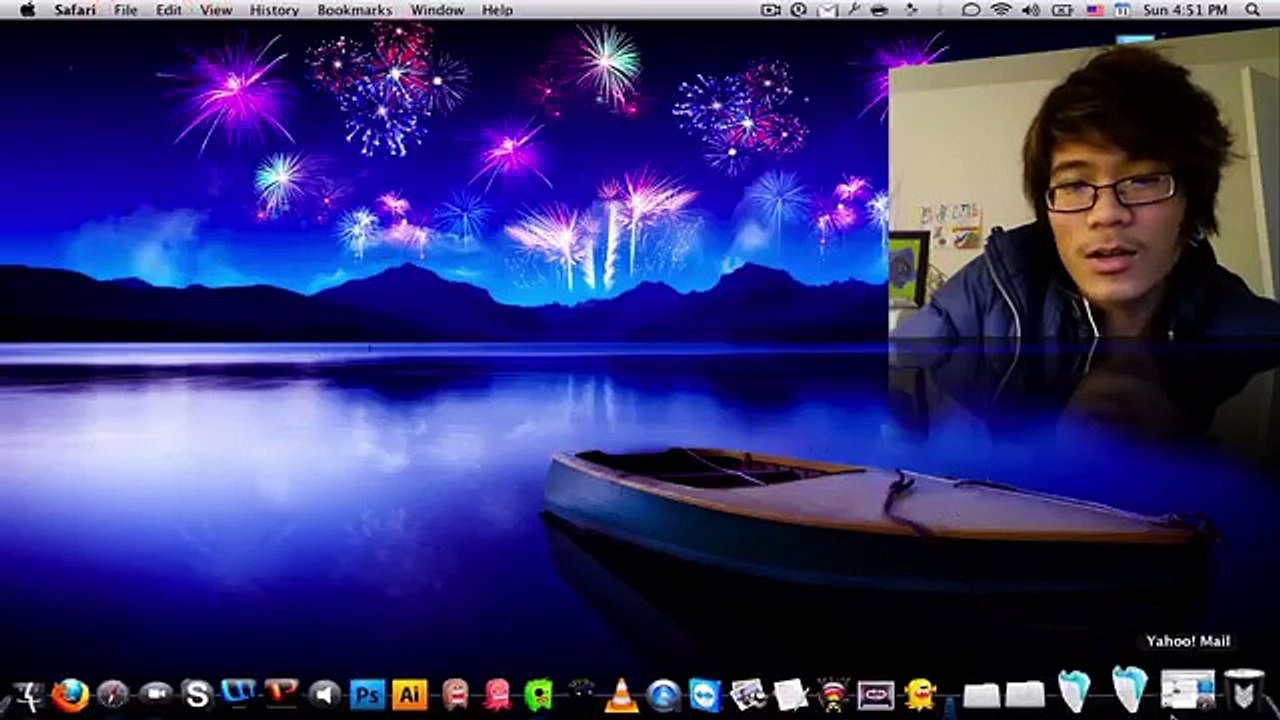This screenshot has width=1280, height=720.
Task: Open the speech bubble menu bar icon
Action: coord(971,10)
